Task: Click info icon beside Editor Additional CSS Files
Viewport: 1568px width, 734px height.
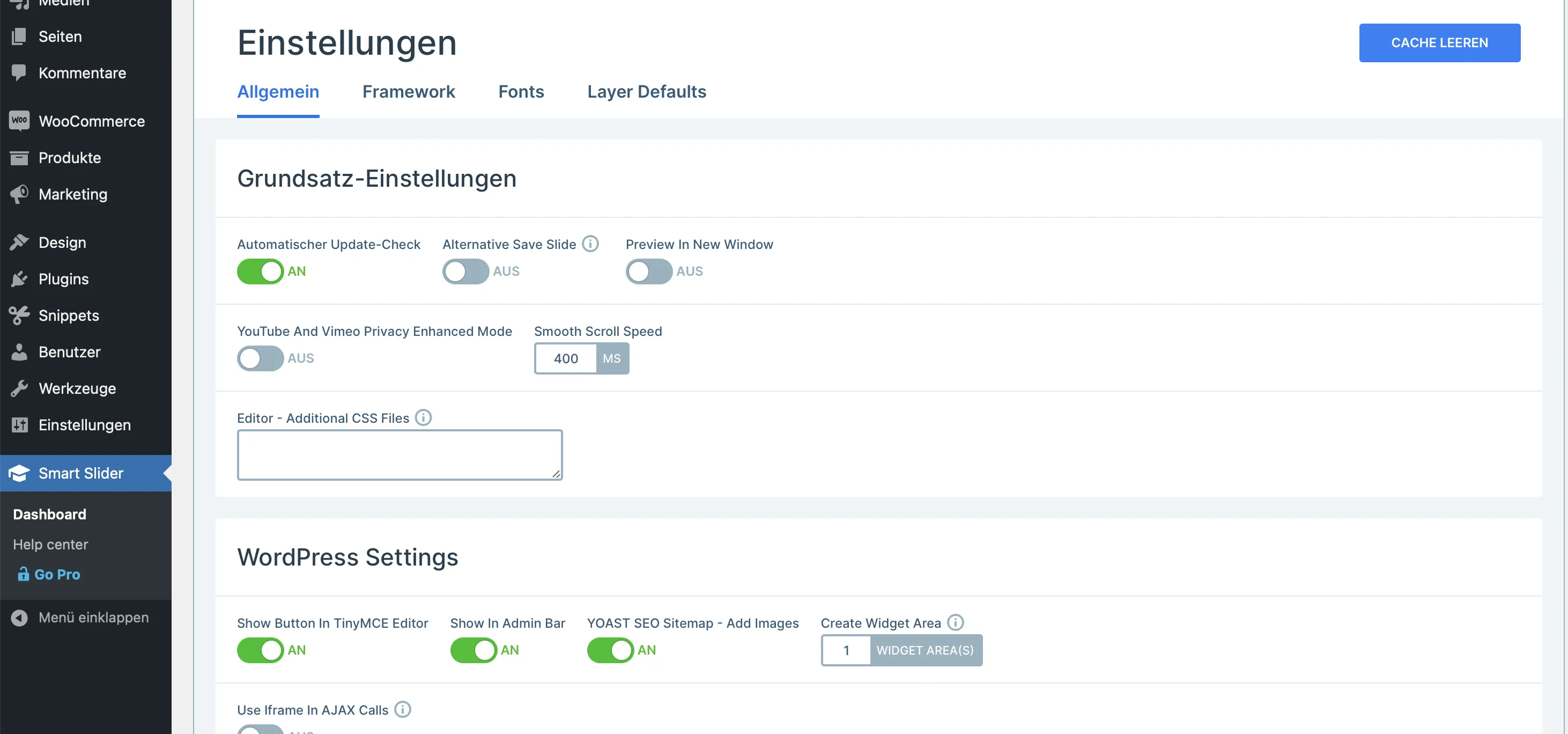Action: [423, 417]
